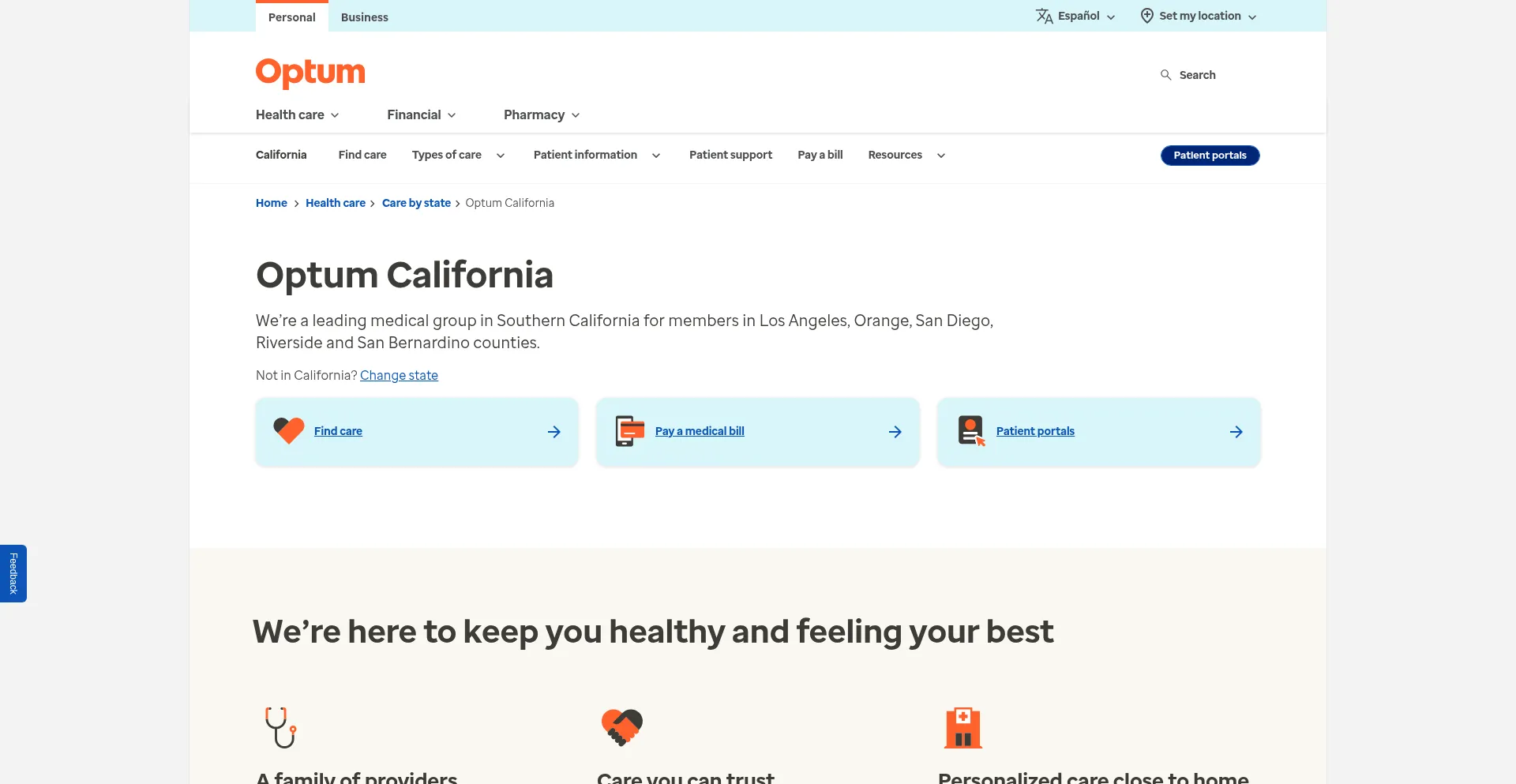Open the Feedback side tab
Viewport: 1516px width, 784px height.
(13, 573)
